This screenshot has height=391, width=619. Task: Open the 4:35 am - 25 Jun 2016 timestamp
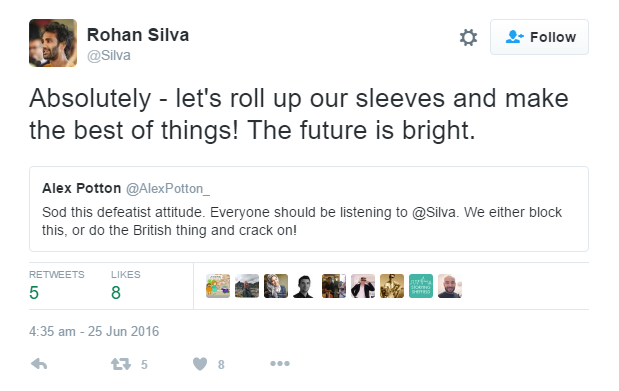tap(94, 331)
